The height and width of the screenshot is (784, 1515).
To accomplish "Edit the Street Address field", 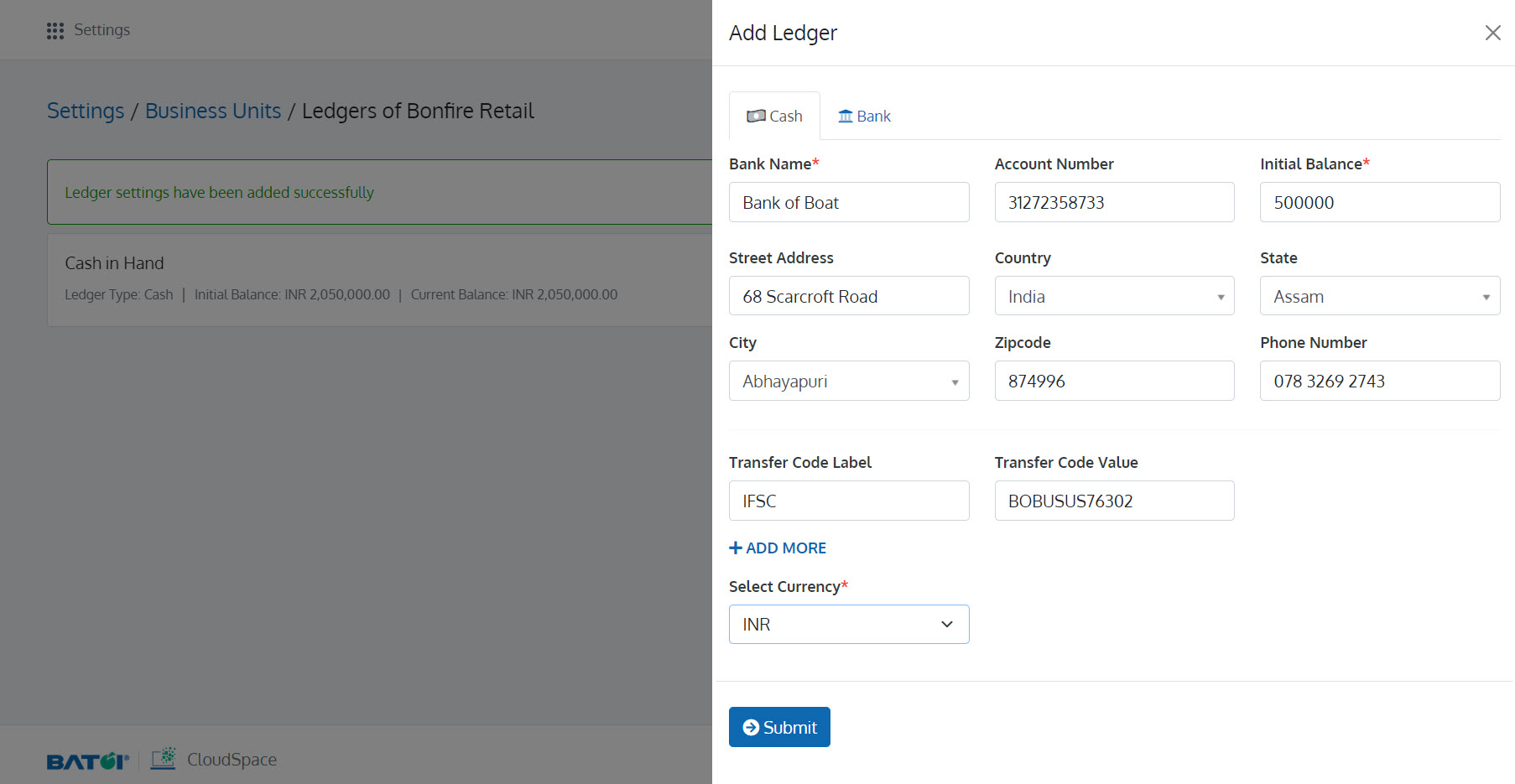I will (x=849, y=296).
